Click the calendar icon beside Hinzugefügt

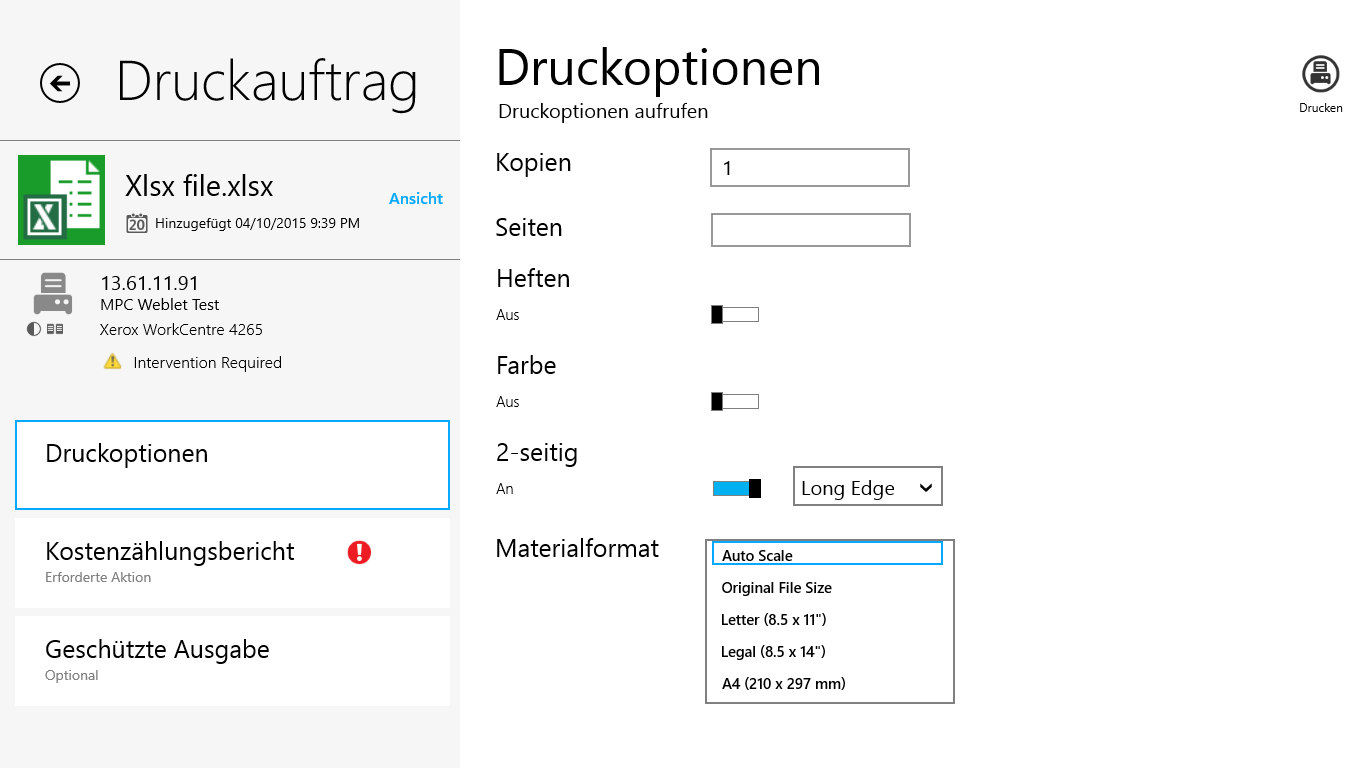click(137, 223)
